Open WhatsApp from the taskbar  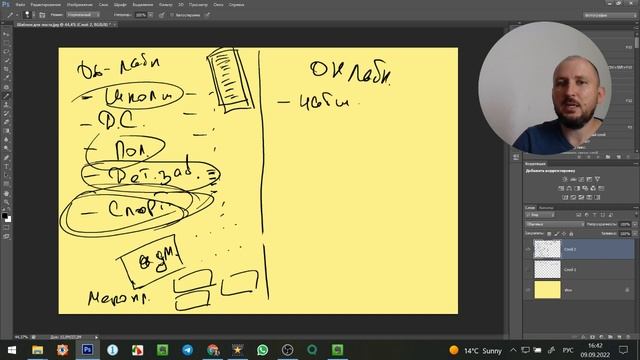(262, 350)
